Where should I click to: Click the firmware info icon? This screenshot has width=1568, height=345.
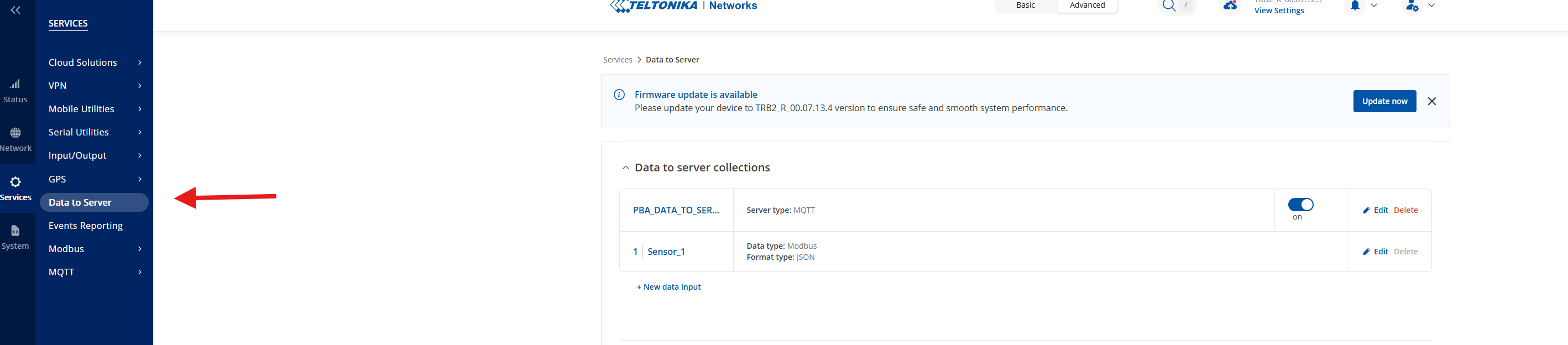[619, 95]
